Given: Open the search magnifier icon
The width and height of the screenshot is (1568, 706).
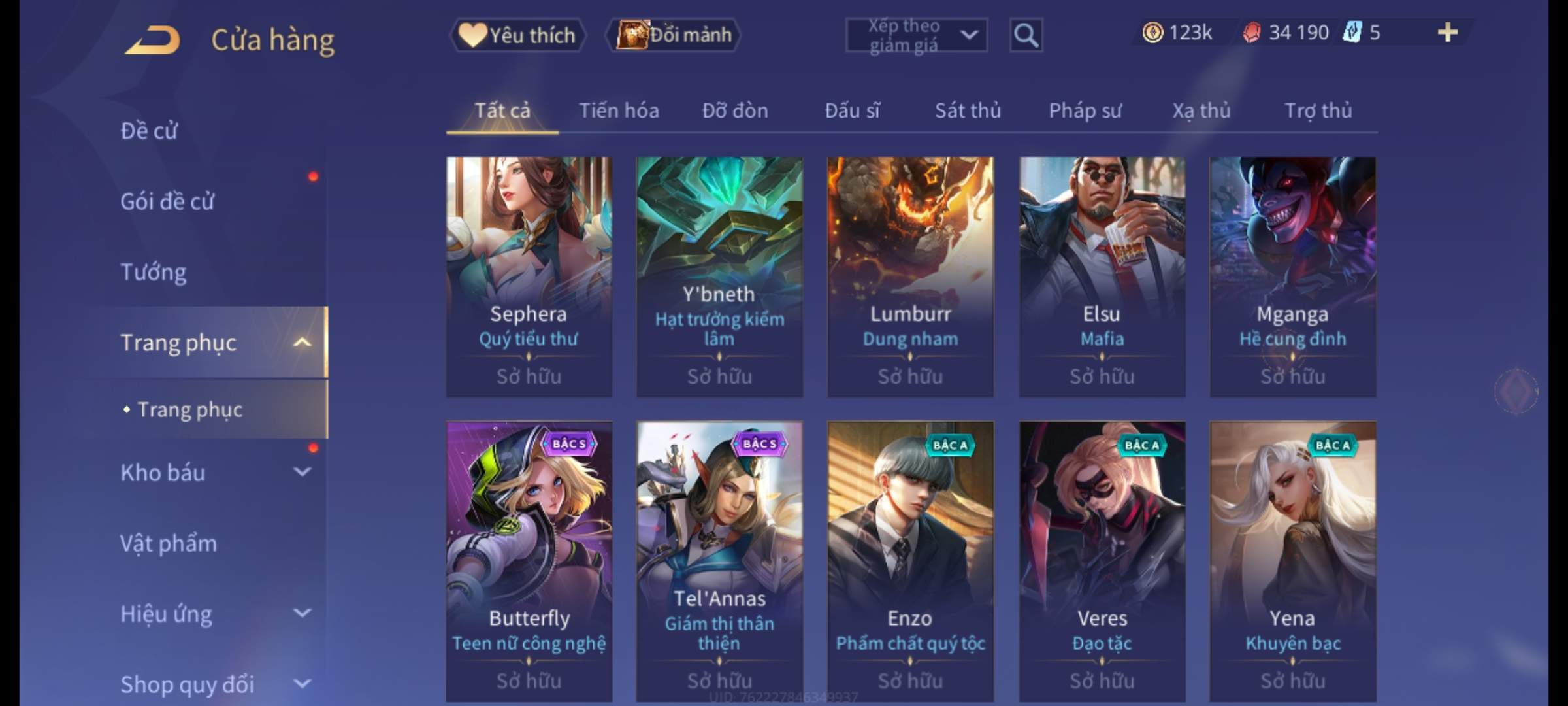Looking at the screenshot, I should click(x=1026, y=35).
